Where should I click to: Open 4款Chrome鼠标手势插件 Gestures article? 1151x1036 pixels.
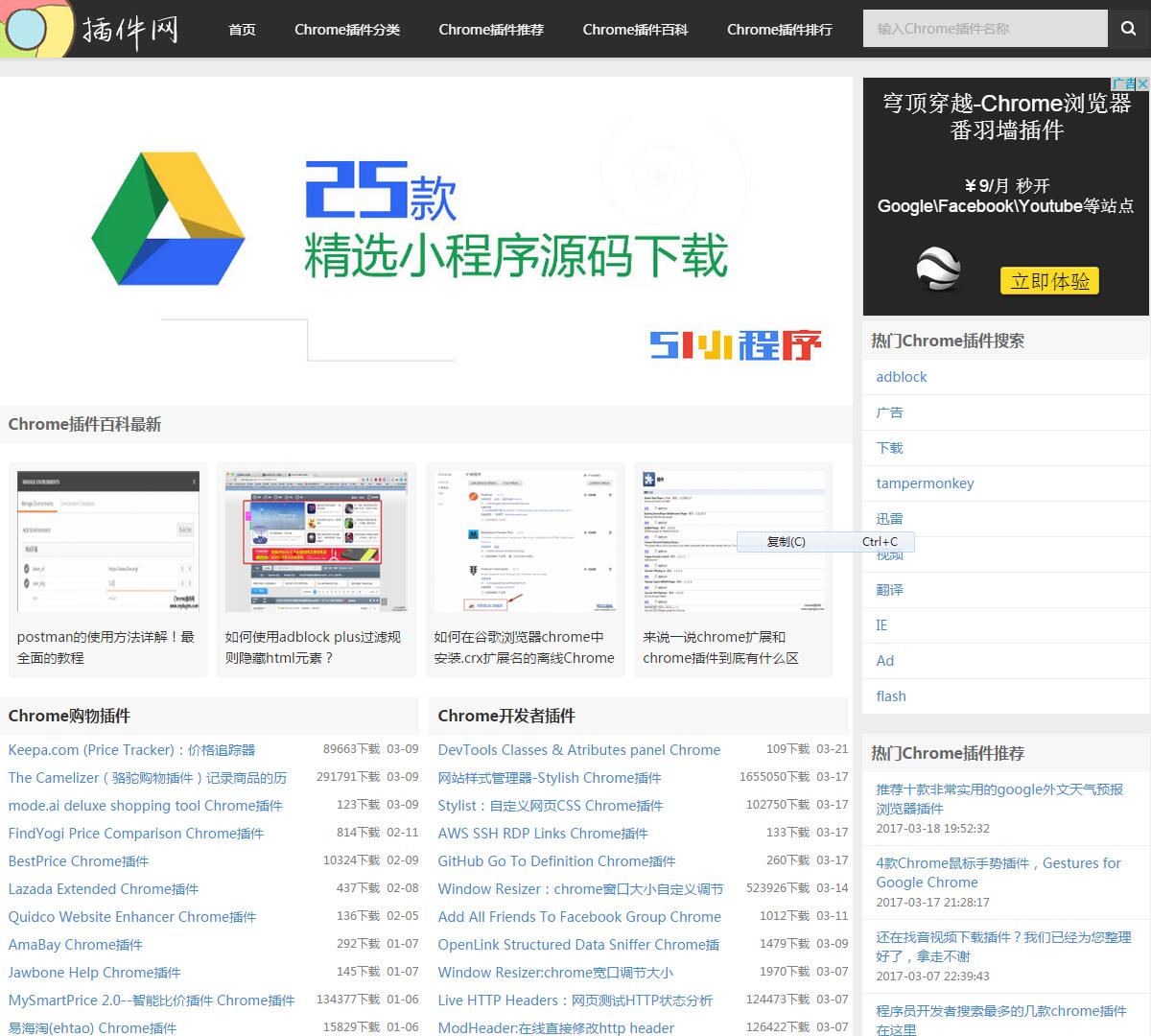point(998,872)
